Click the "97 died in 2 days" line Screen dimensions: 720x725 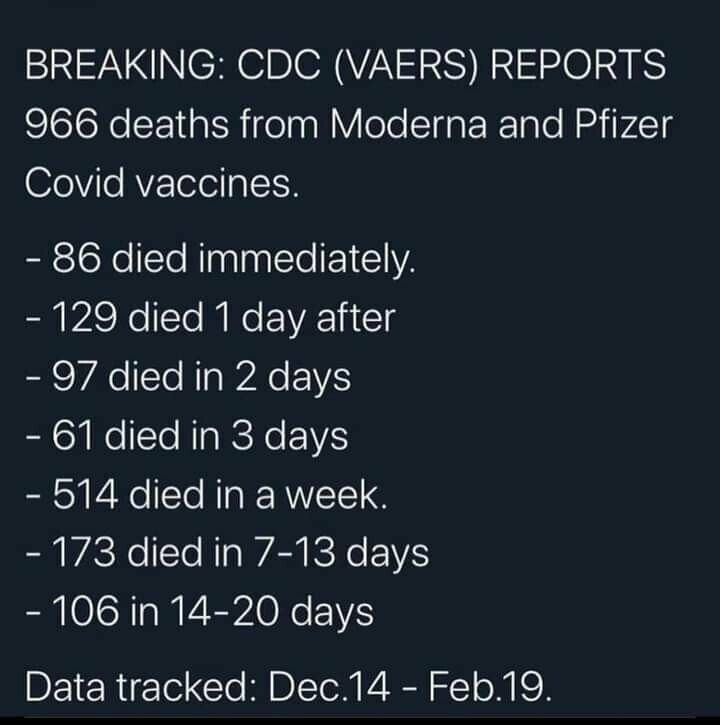click(188, 377)
